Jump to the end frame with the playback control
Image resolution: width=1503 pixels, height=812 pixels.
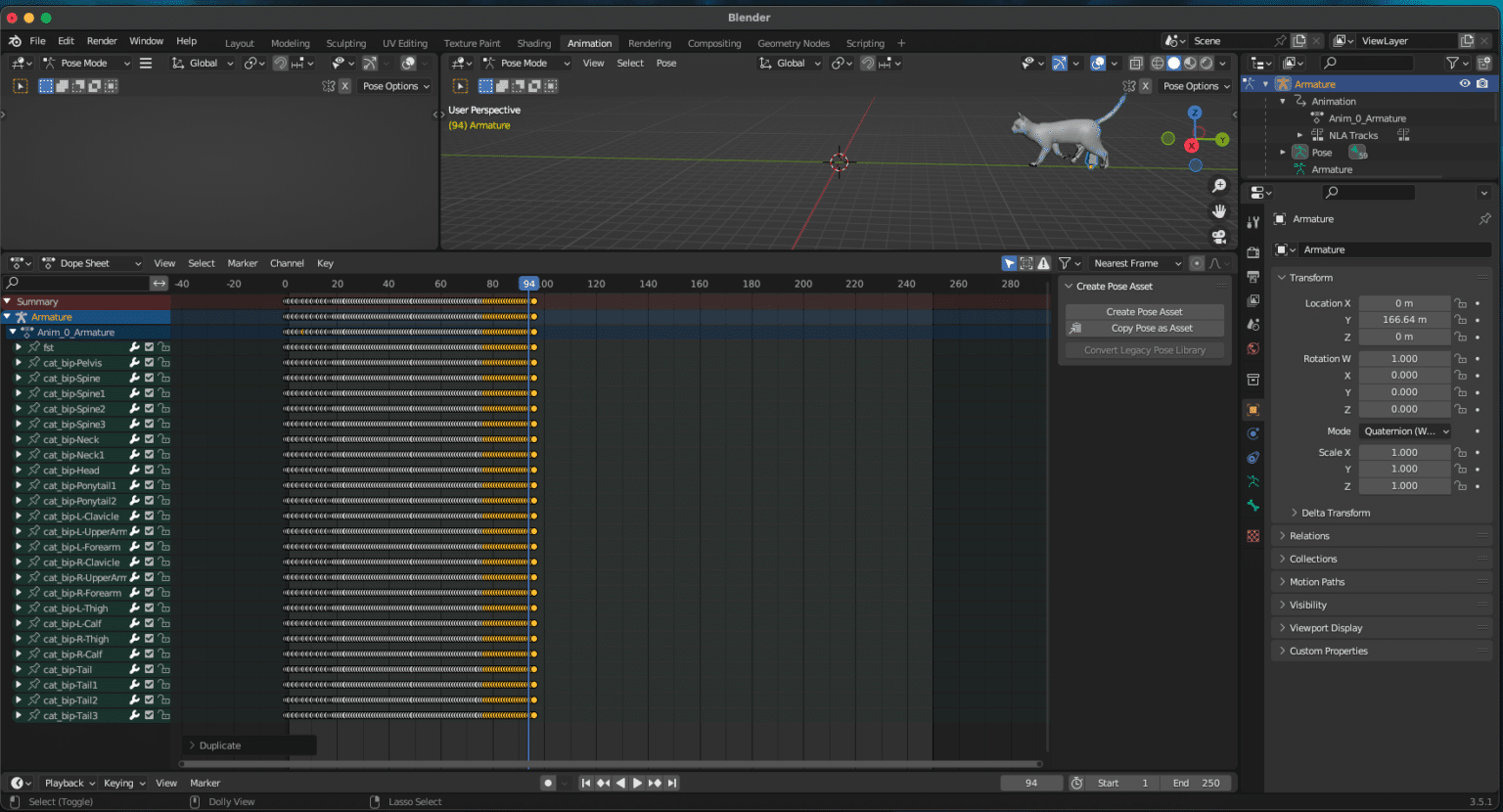click(x=671, y=783)
